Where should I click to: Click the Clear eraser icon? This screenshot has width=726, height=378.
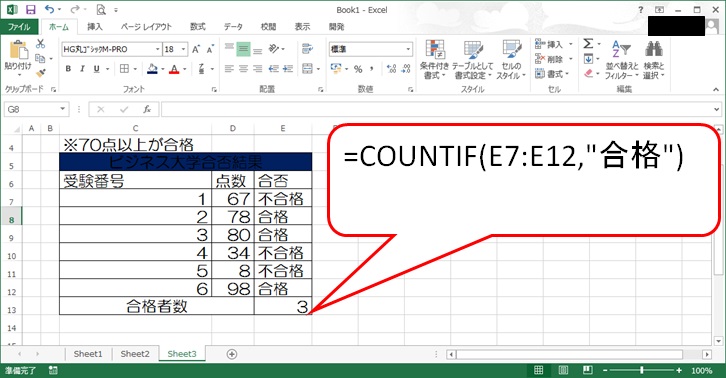(x=588, y=73)
